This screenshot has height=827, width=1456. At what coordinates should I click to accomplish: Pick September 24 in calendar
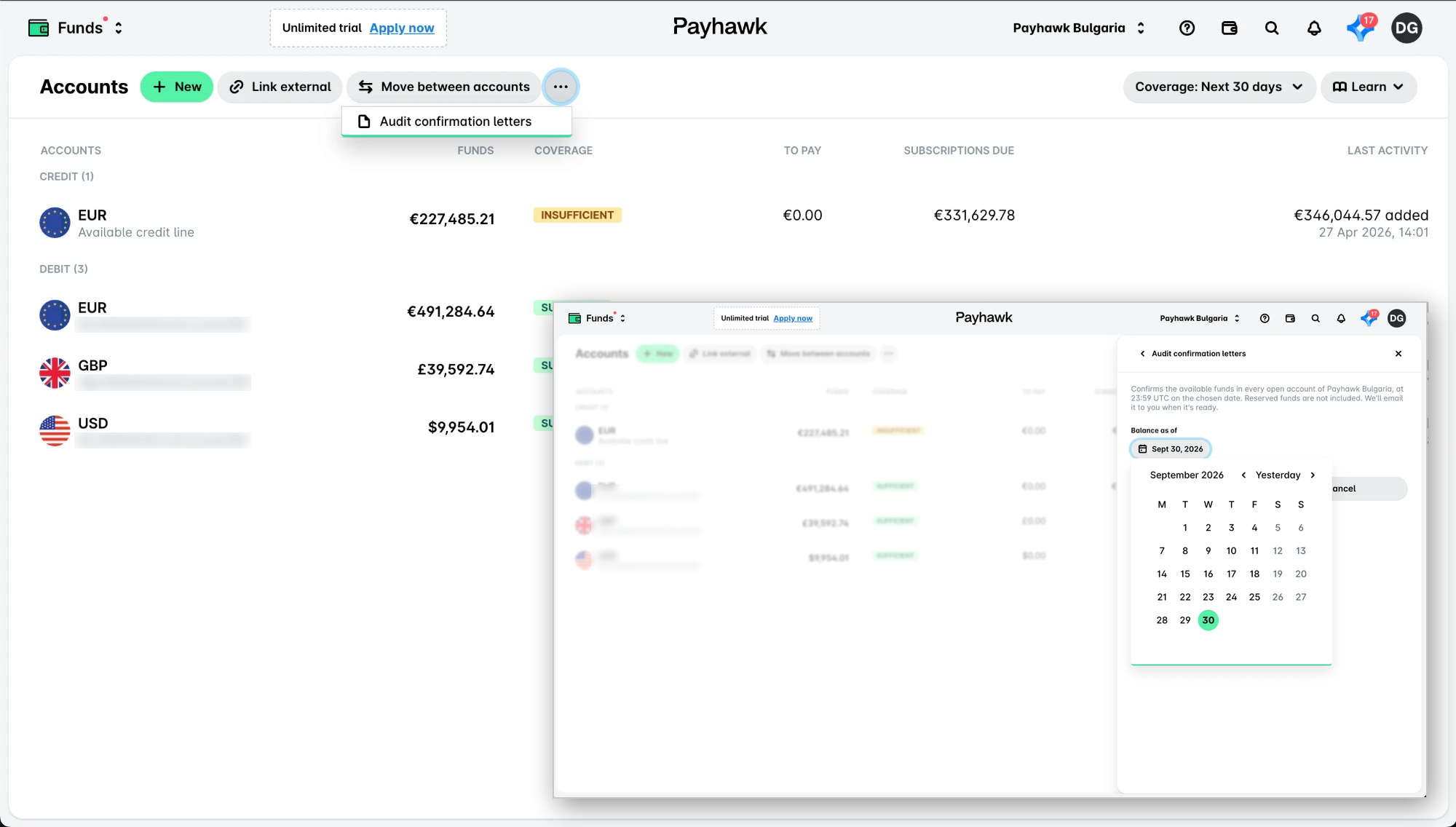[1231, 598]
